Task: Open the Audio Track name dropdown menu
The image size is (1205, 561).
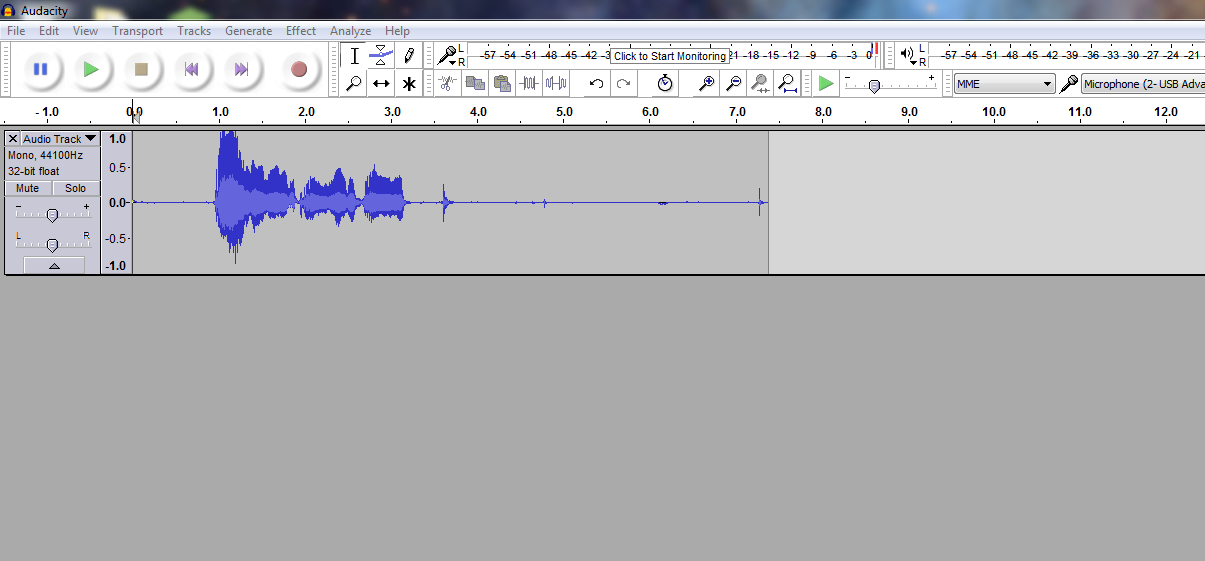Action: 60,139
